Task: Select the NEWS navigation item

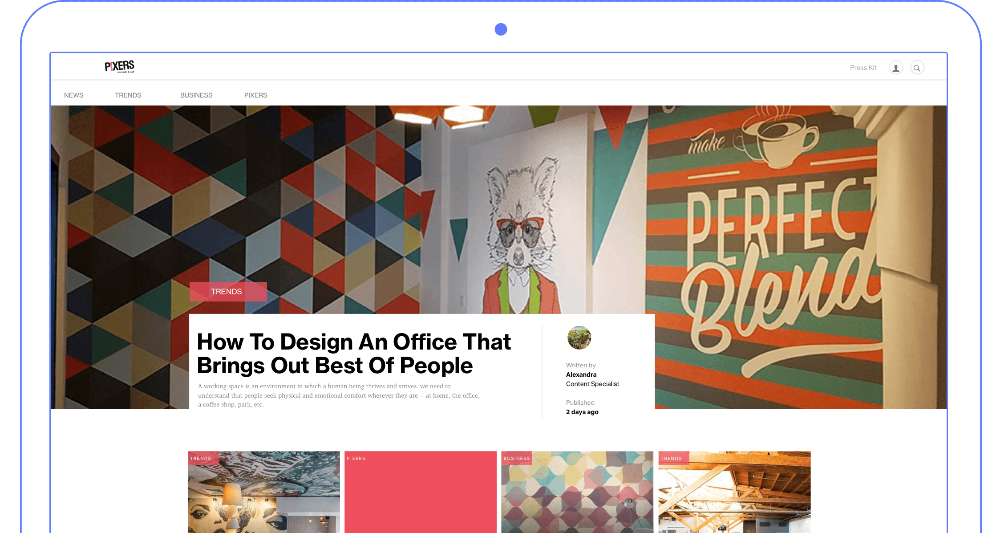Action: 73,95
